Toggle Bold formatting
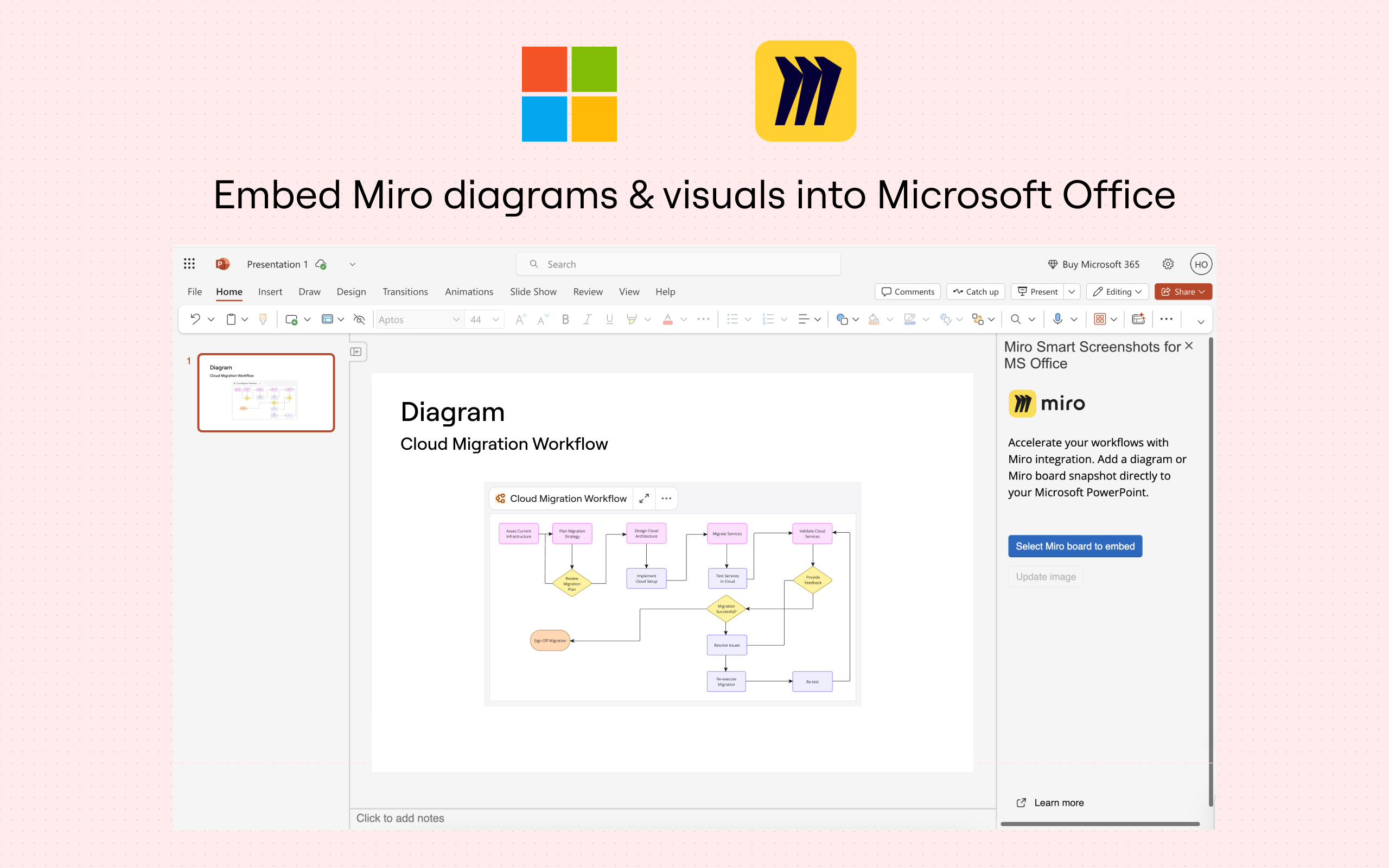The height and width of the screenshot is (868, 1389). point(565,319)
